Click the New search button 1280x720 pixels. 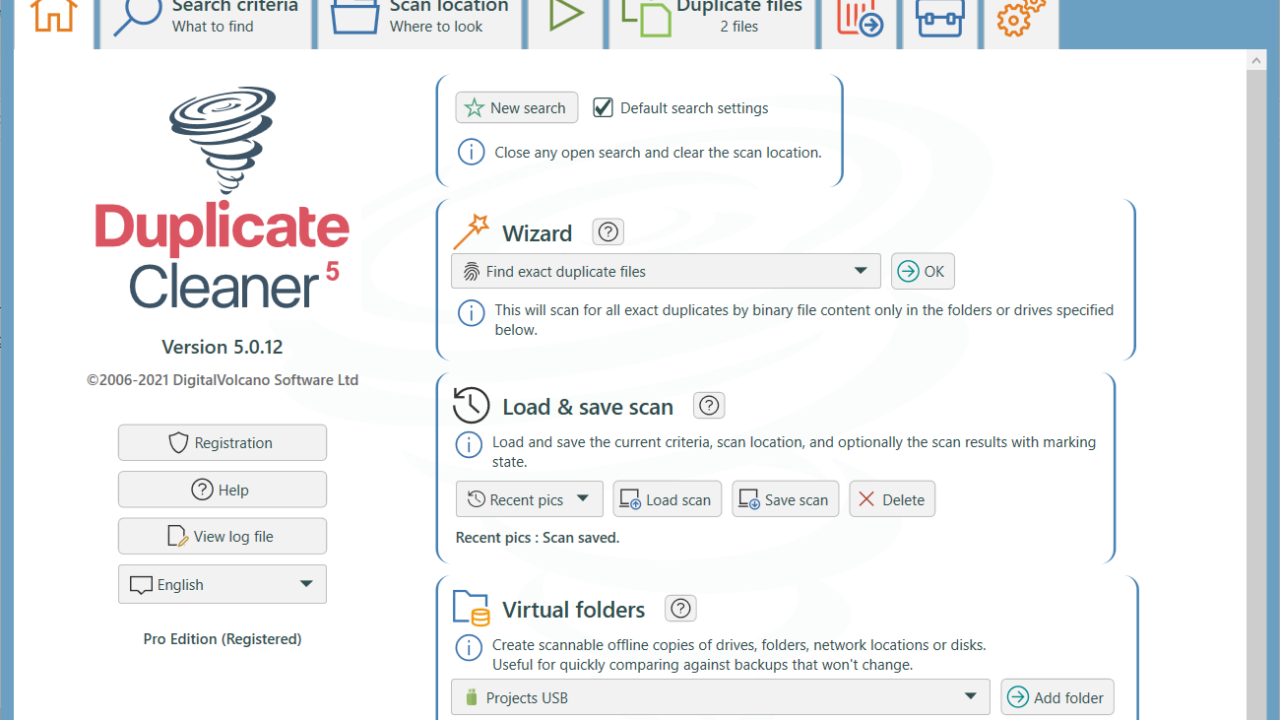click(x=516, y=108)
